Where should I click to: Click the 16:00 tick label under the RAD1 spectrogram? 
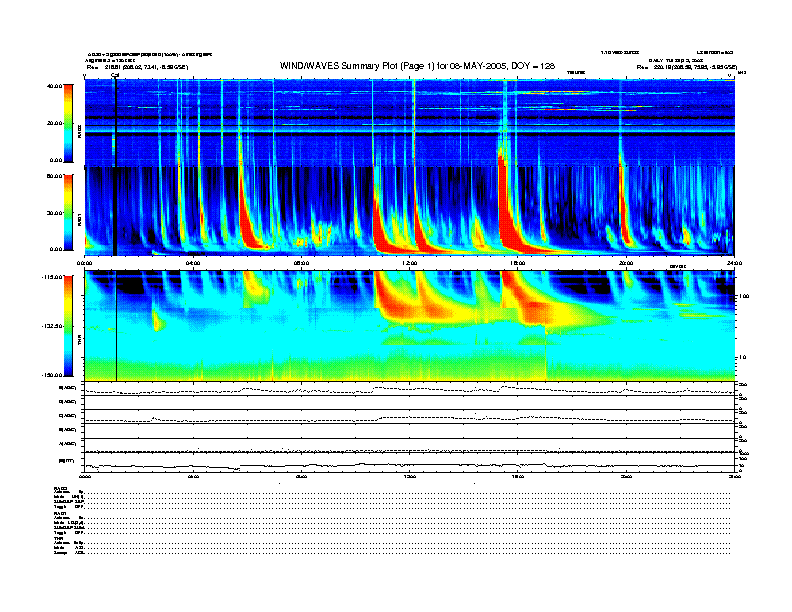point(518,263)
